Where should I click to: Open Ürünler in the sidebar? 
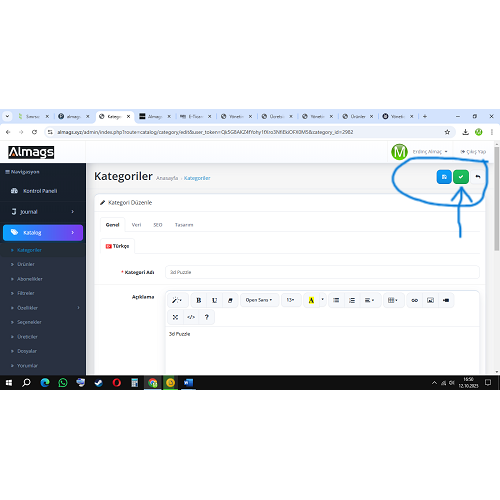click(x=26, y=264)
